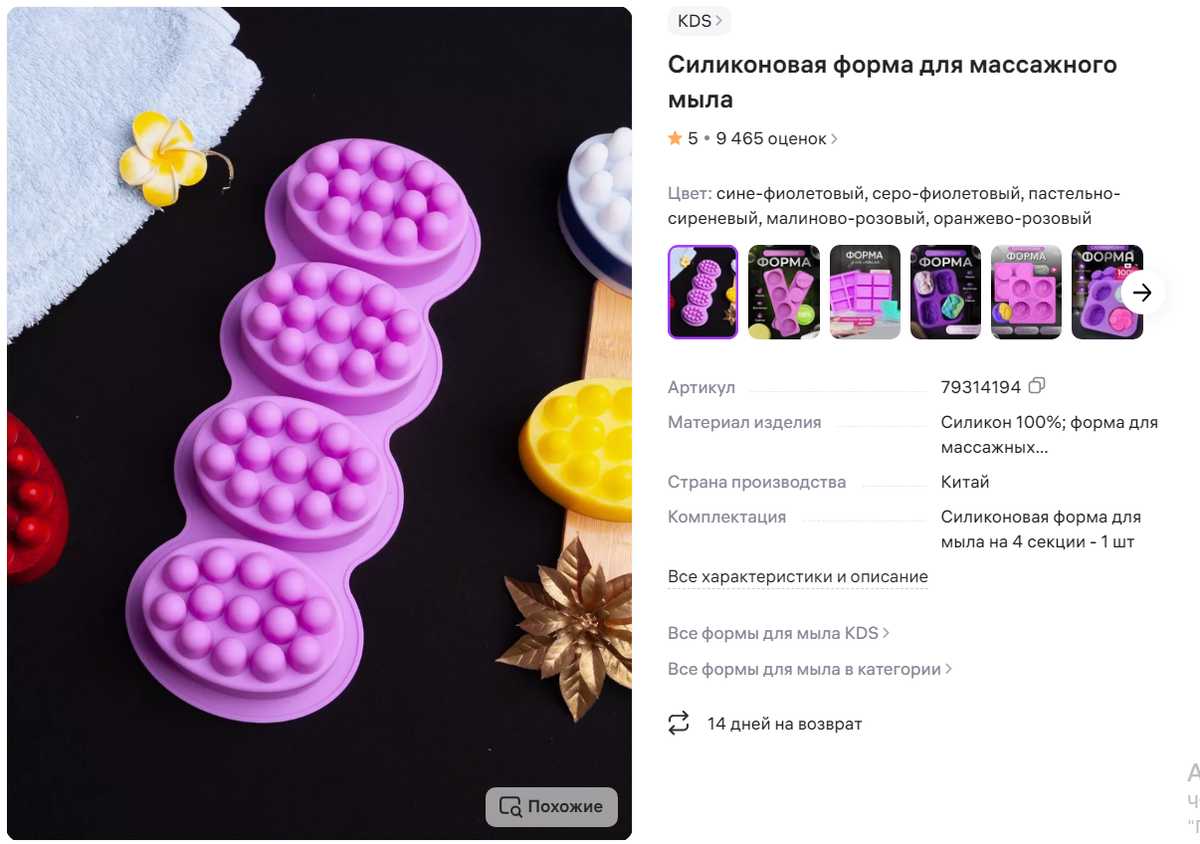Screen dimensions: 1200x844
Task: Select the dark purple oval mold thumbnail
Action: (946, 292)
